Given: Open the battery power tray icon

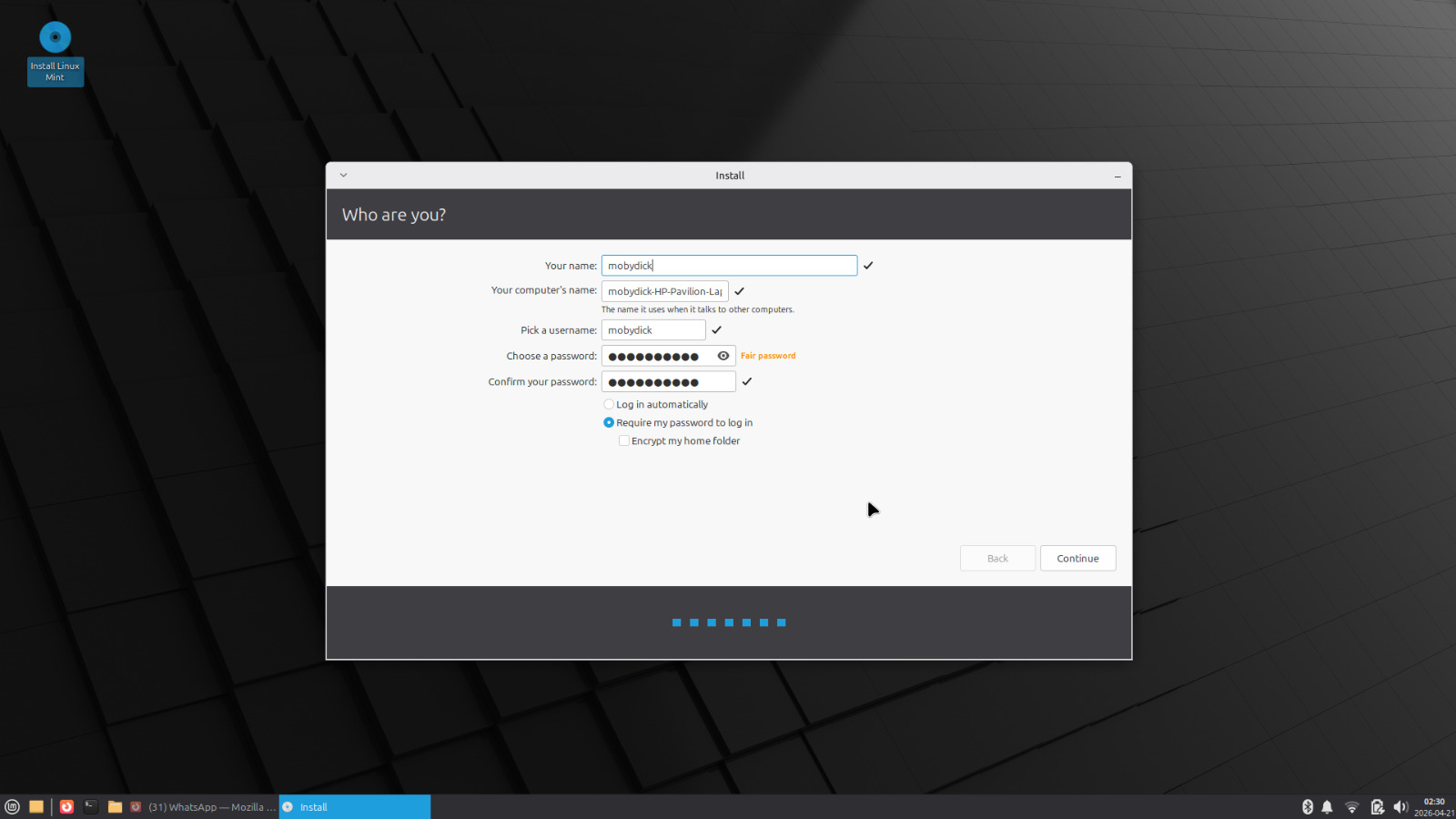Looking at the screenshot, I should click(x=1377, y=807).
